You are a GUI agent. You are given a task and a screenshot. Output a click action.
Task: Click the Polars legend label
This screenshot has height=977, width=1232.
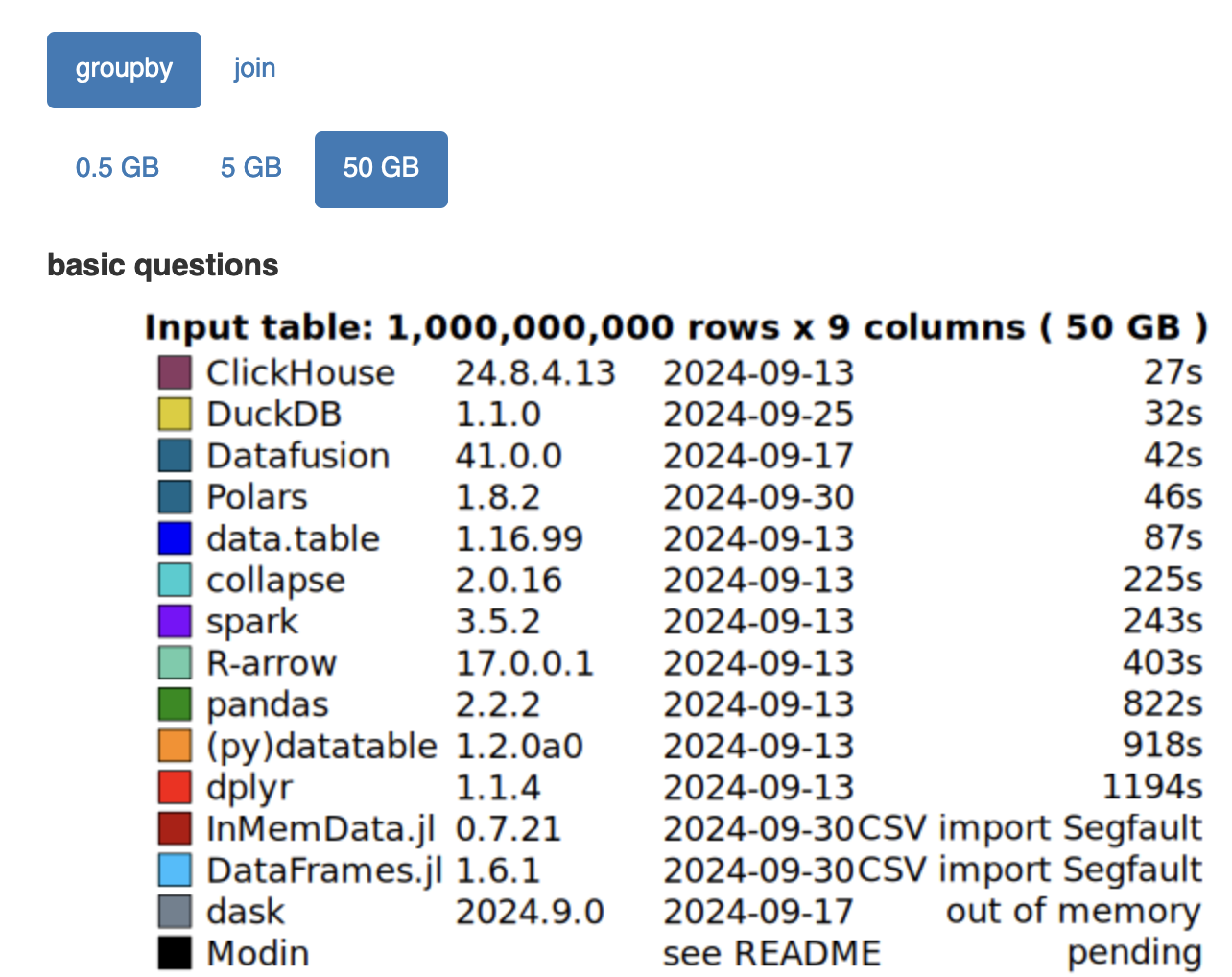tap(257, 497)
